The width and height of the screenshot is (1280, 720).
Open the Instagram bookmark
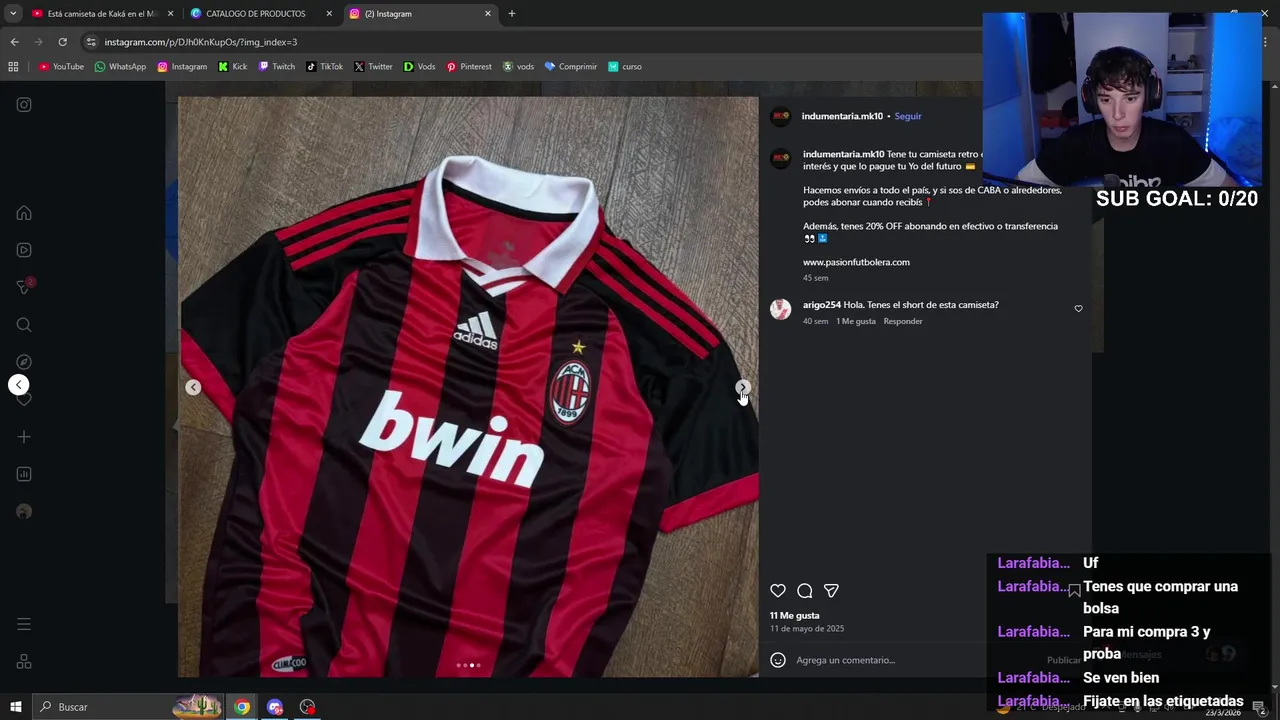[182, 67]
